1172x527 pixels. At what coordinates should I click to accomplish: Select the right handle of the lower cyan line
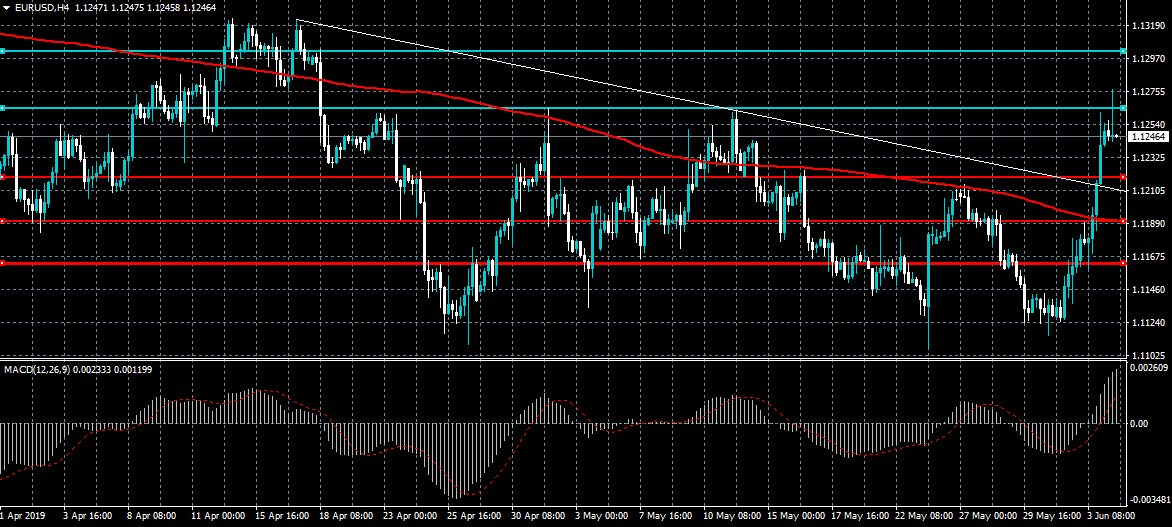[1123, 108]
